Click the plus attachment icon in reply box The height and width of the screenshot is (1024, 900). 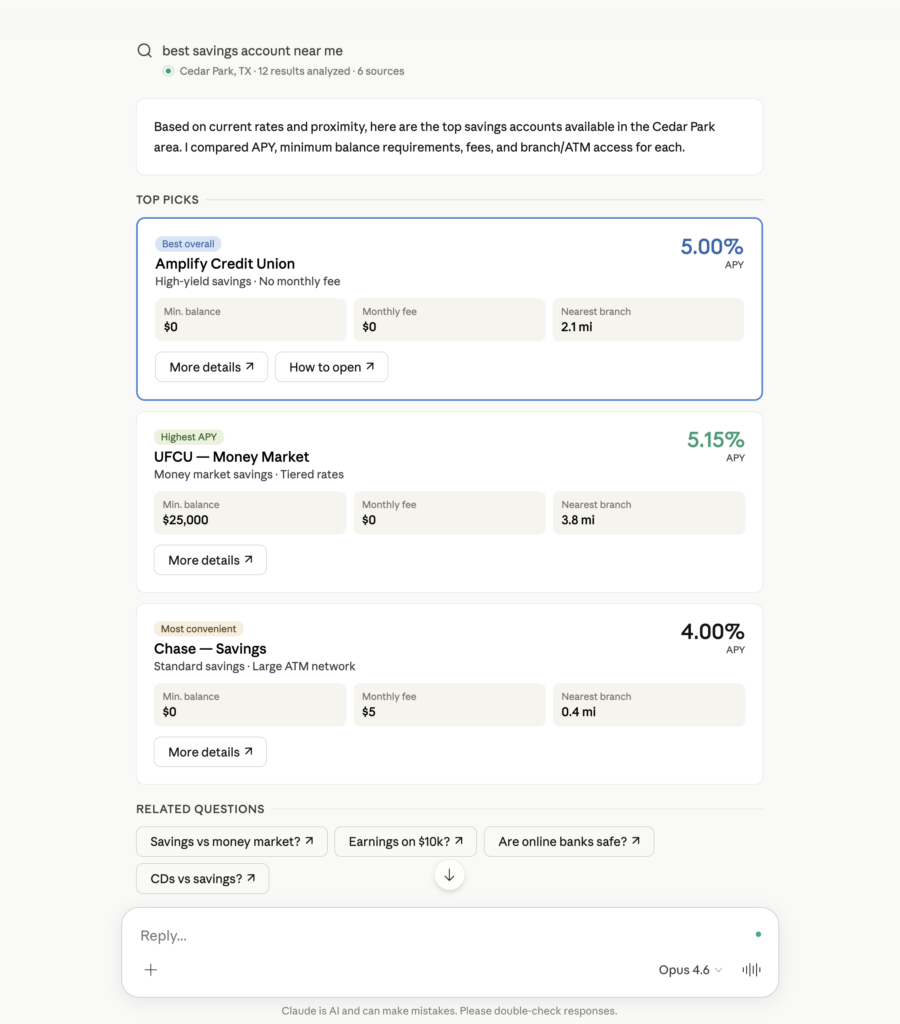pos(151,970)
